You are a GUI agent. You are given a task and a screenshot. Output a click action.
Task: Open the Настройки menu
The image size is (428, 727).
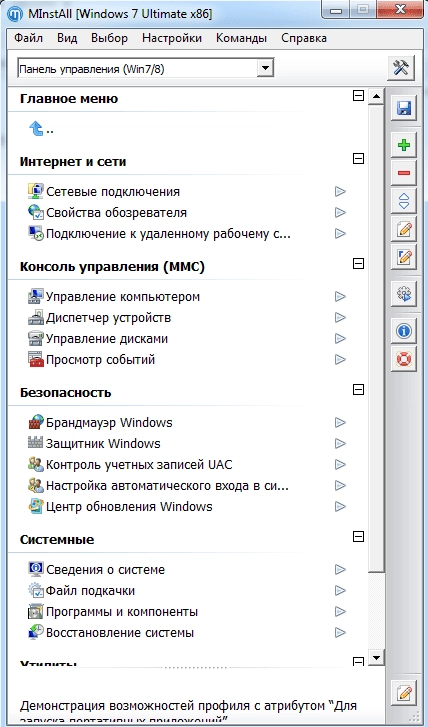[x=172, y=38]
